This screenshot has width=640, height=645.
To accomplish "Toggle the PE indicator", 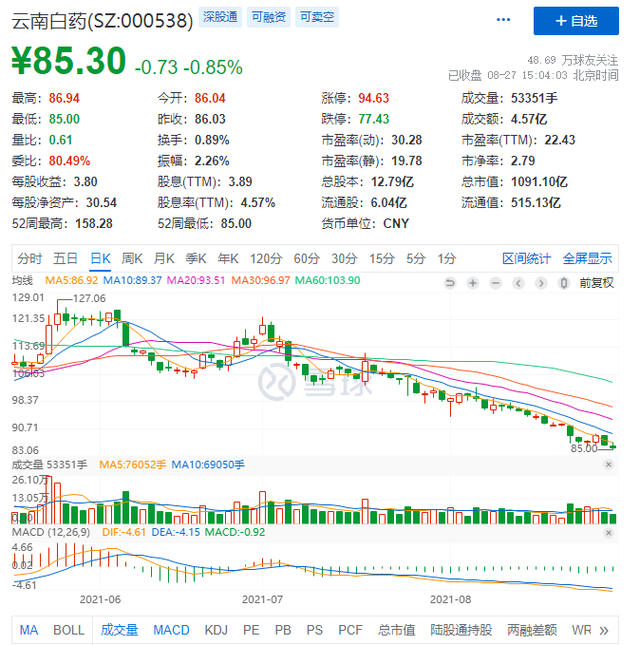I will pos(251,630).
